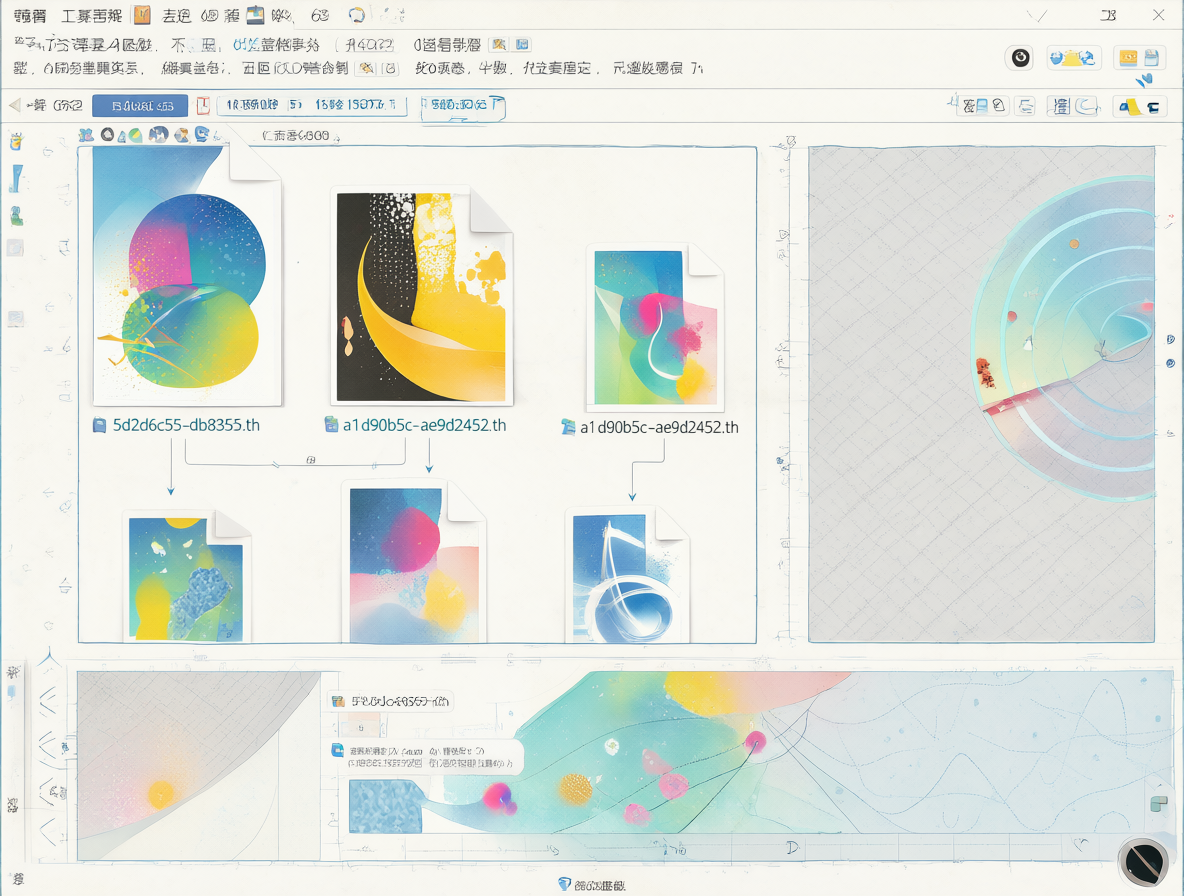This screenshot has width=1184, height=896.
Task: Select a1d90b5c-ae9d2452.th under the black-and-yellow thumbnail
Action: tap(424, 426)
